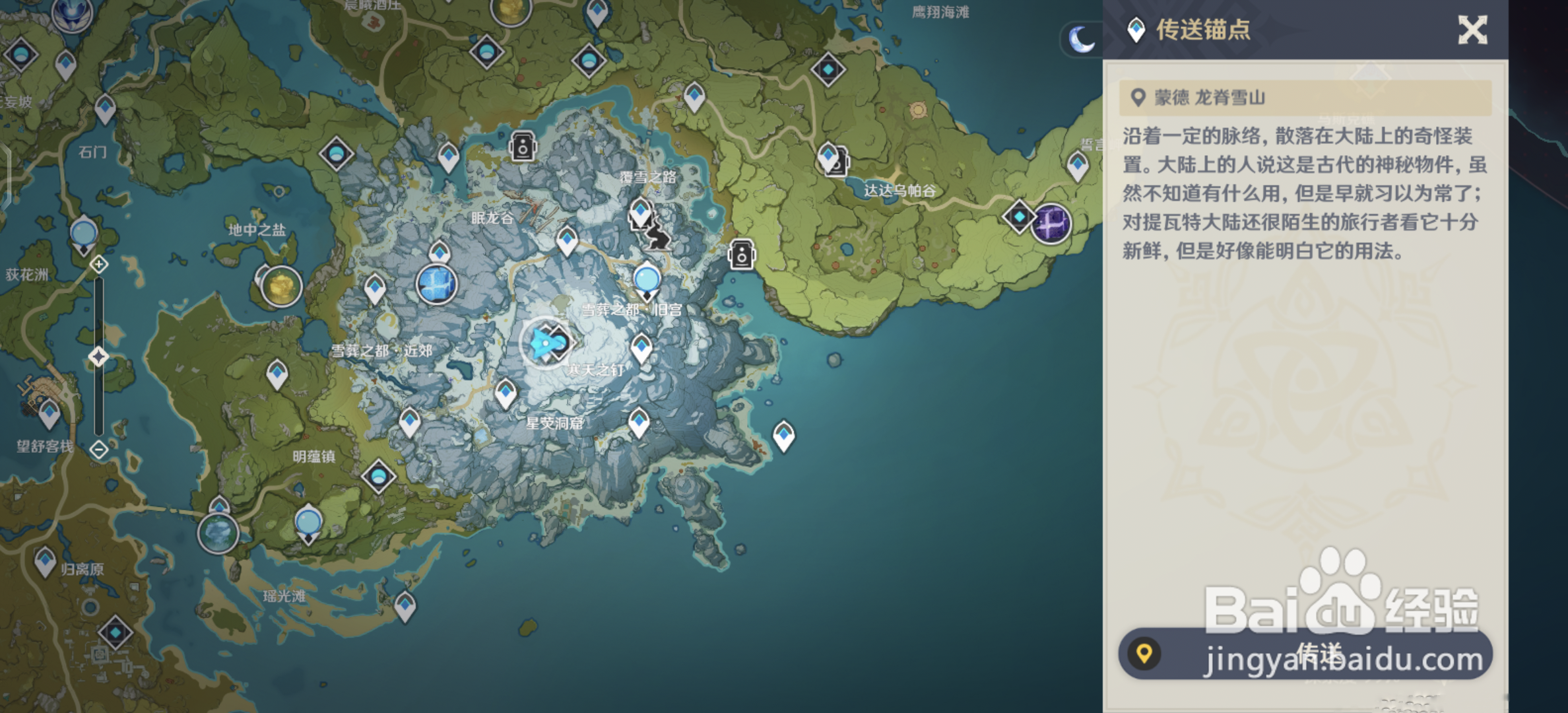The height and width of the screenshot is (713, 1568).
Task: Select the purple Electro boss icon
Action: point(1051,224)
